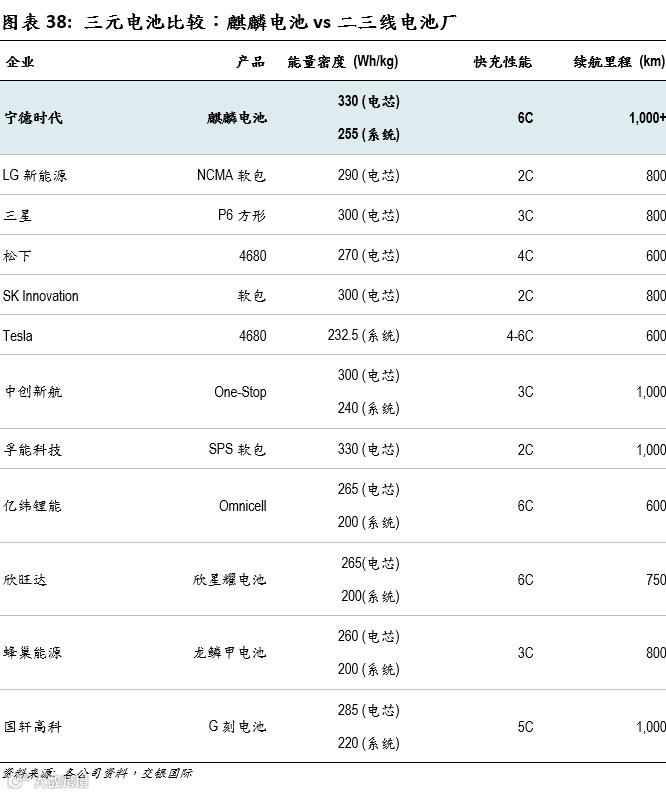
Task: Click the bold '麒麟电池' product cell
Action: (237, 118)
